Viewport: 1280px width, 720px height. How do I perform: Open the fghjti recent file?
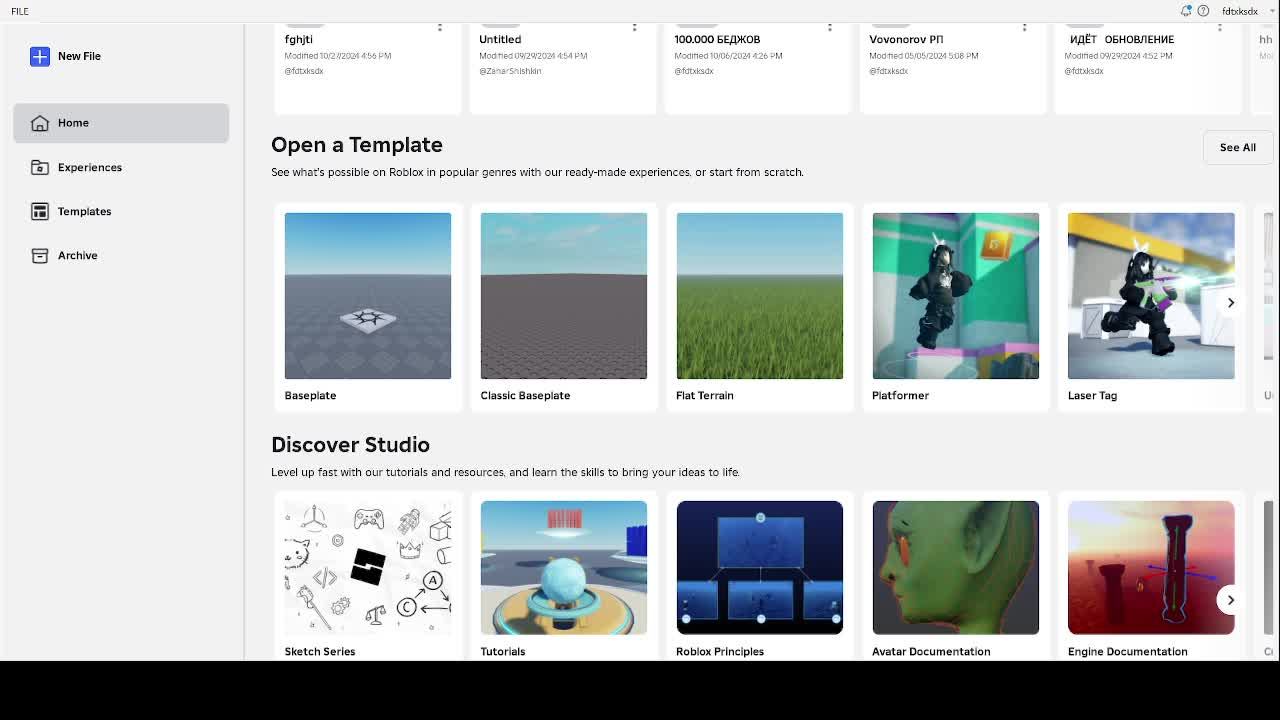pyautogui.click(x=367, y=68)
